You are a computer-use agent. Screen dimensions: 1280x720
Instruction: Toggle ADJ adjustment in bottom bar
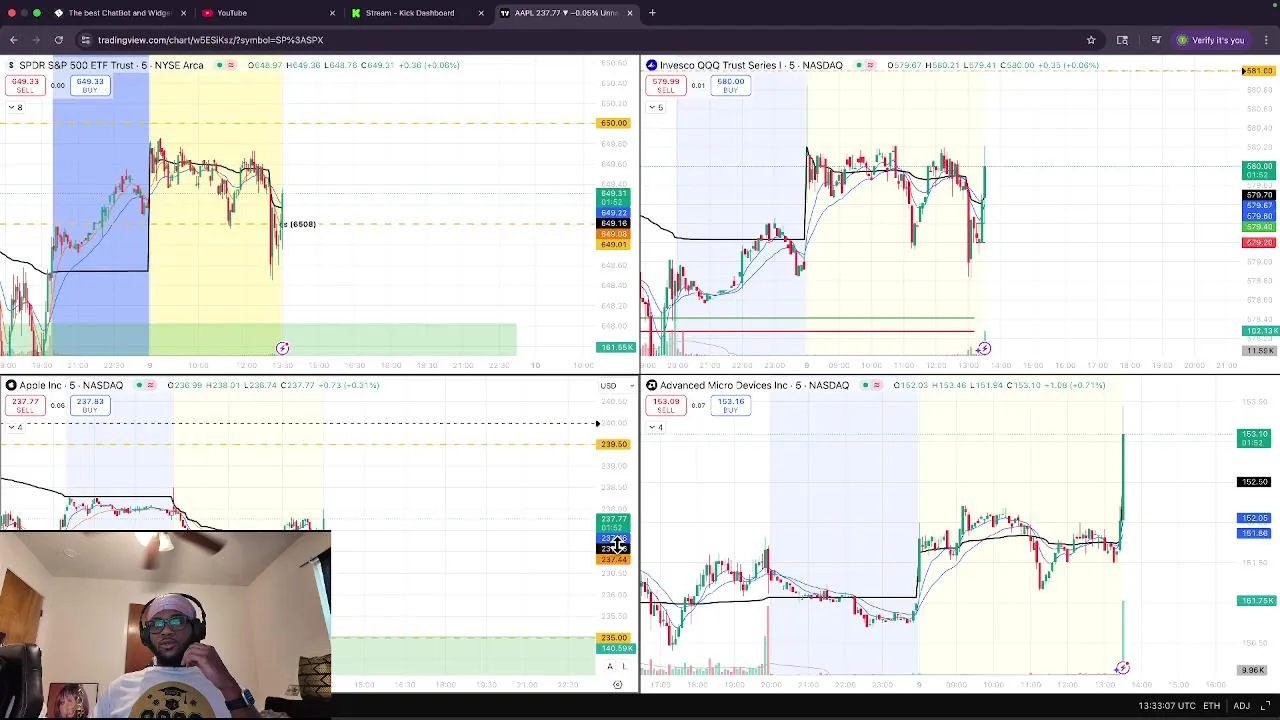coord(1241,706)
